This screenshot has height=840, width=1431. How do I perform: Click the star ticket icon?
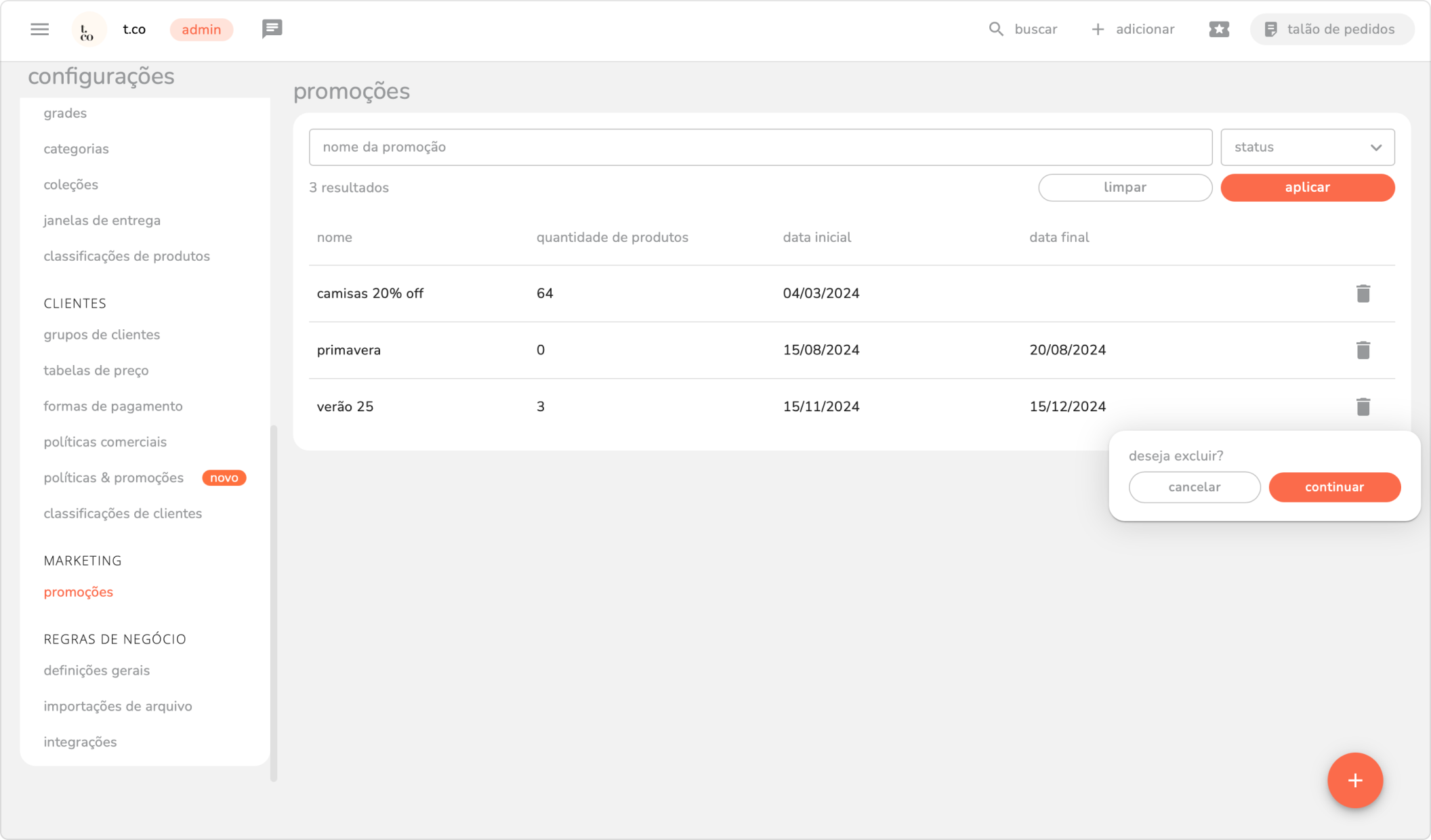coord(1218,29)
